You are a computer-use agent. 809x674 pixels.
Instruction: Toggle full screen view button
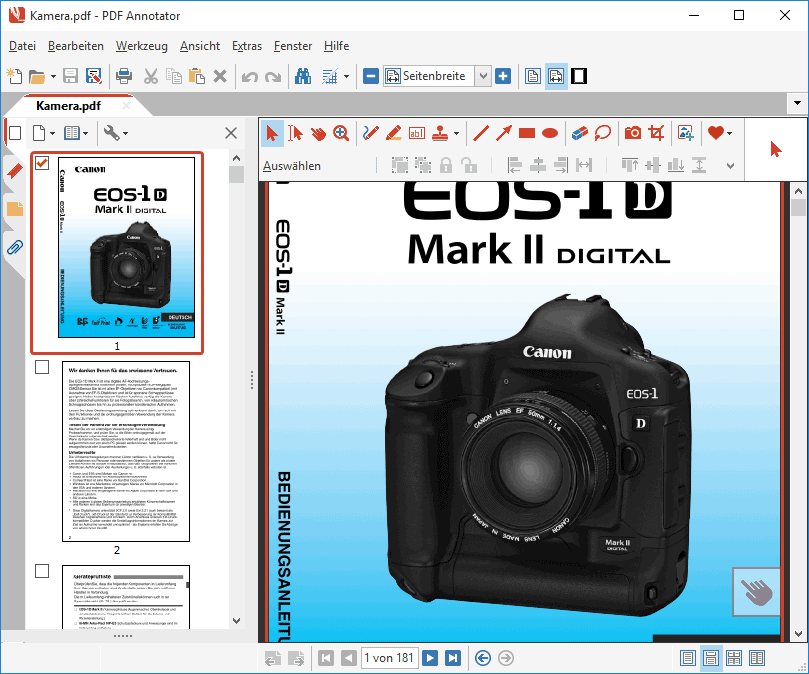pos(579,76)
